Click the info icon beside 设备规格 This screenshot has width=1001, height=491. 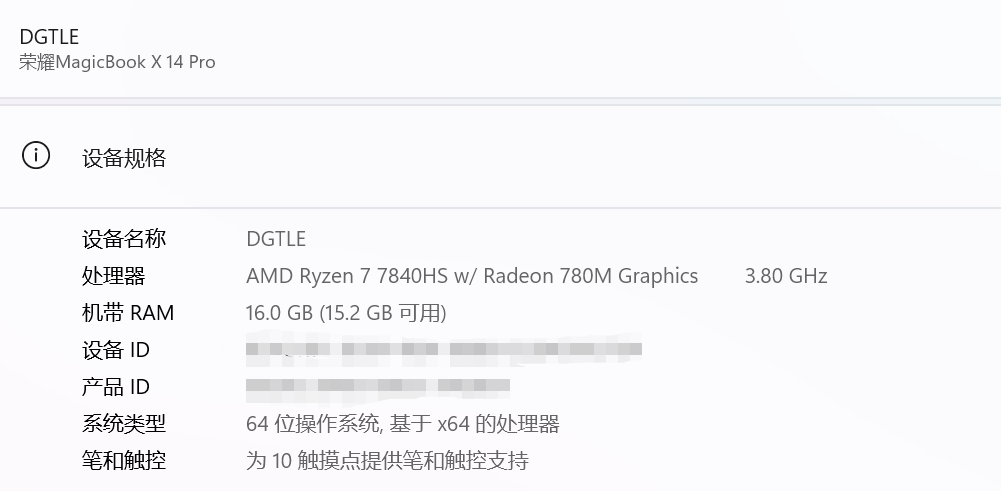click(36, 156)
